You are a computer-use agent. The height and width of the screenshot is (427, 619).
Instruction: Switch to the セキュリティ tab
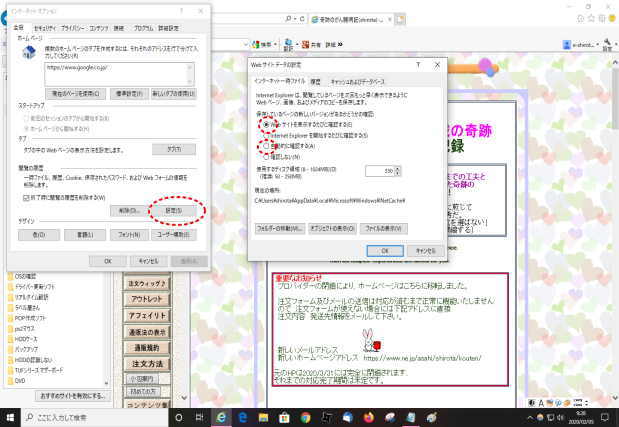click(x=45, y=28)
